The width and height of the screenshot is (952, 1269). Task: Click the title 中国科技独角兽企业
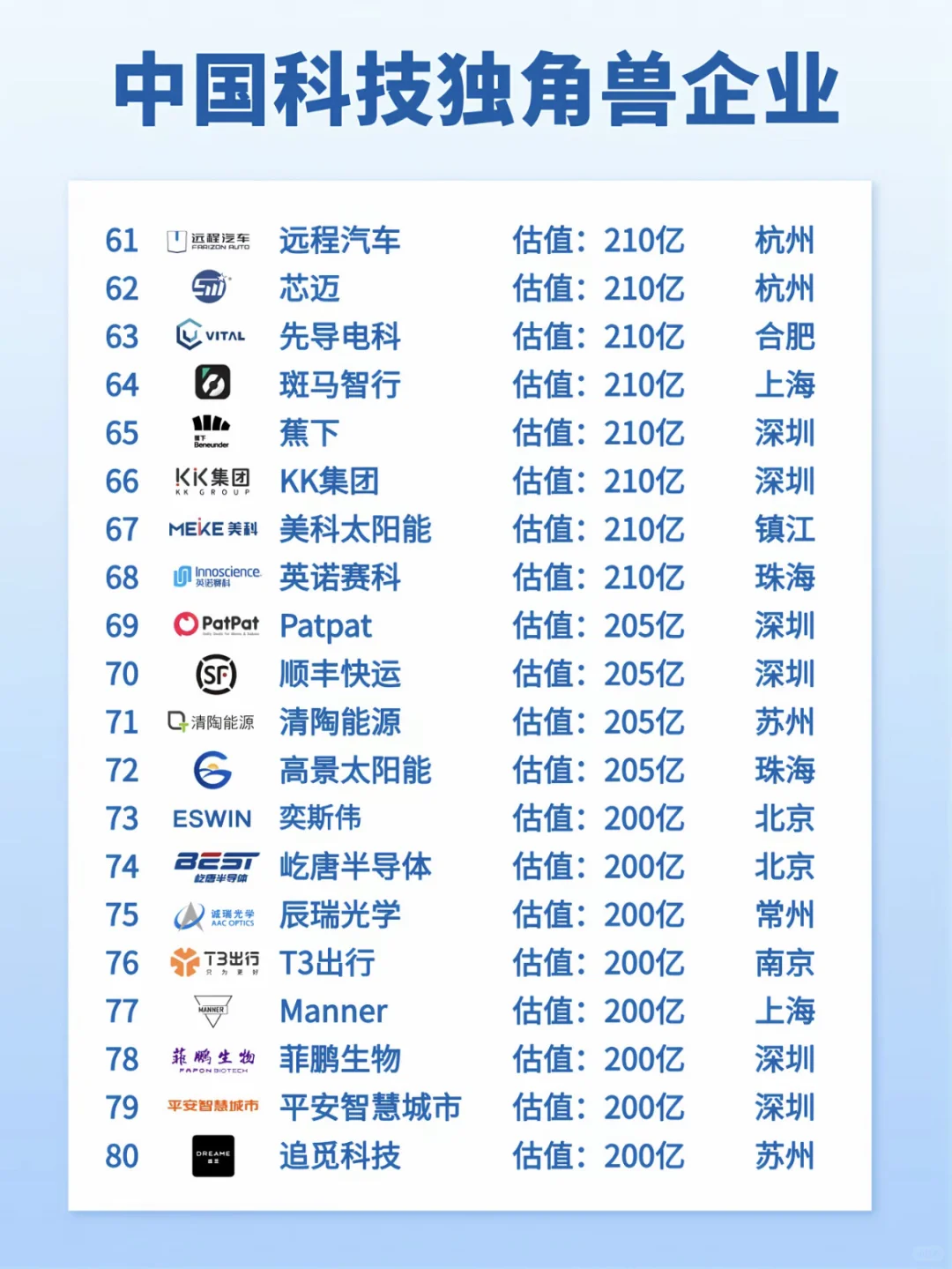coord(476,90)
